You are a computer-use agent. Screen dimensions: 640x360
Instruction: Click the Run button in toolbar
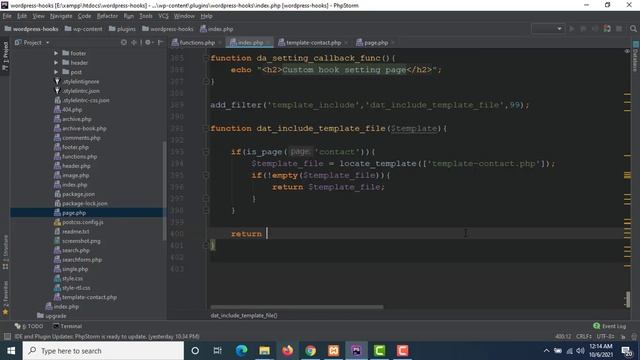[571, 29]
